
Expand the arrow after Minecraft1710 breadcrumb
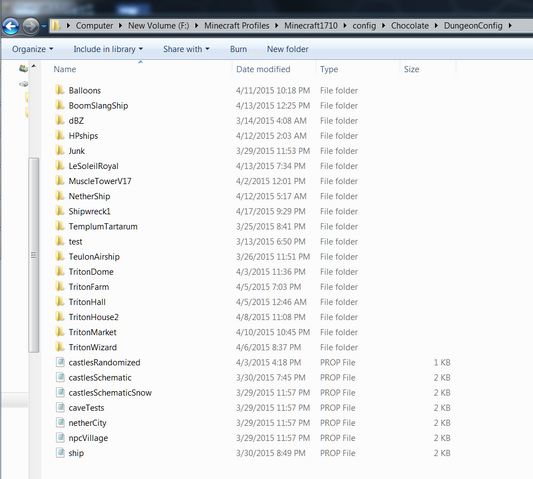pyautogui.click(x=345, y=25)
